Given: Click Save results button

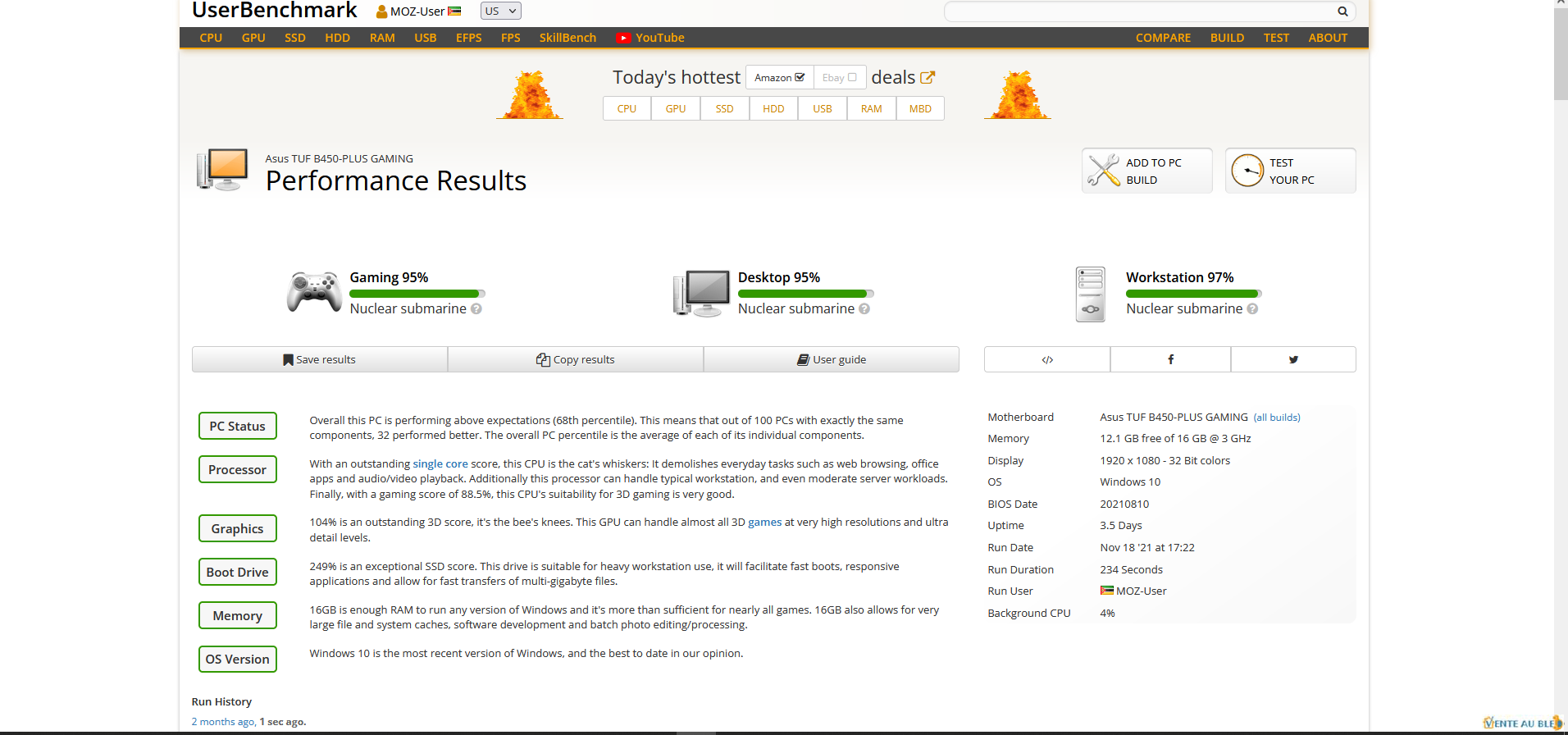Looking at the screenshot, I should pyautogui.click(x=320, y=359).
